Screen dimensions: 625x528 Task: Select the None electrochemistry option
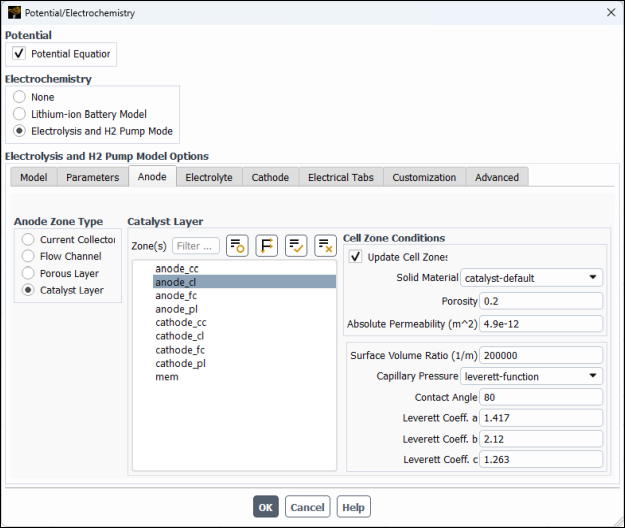click(19, 97)
